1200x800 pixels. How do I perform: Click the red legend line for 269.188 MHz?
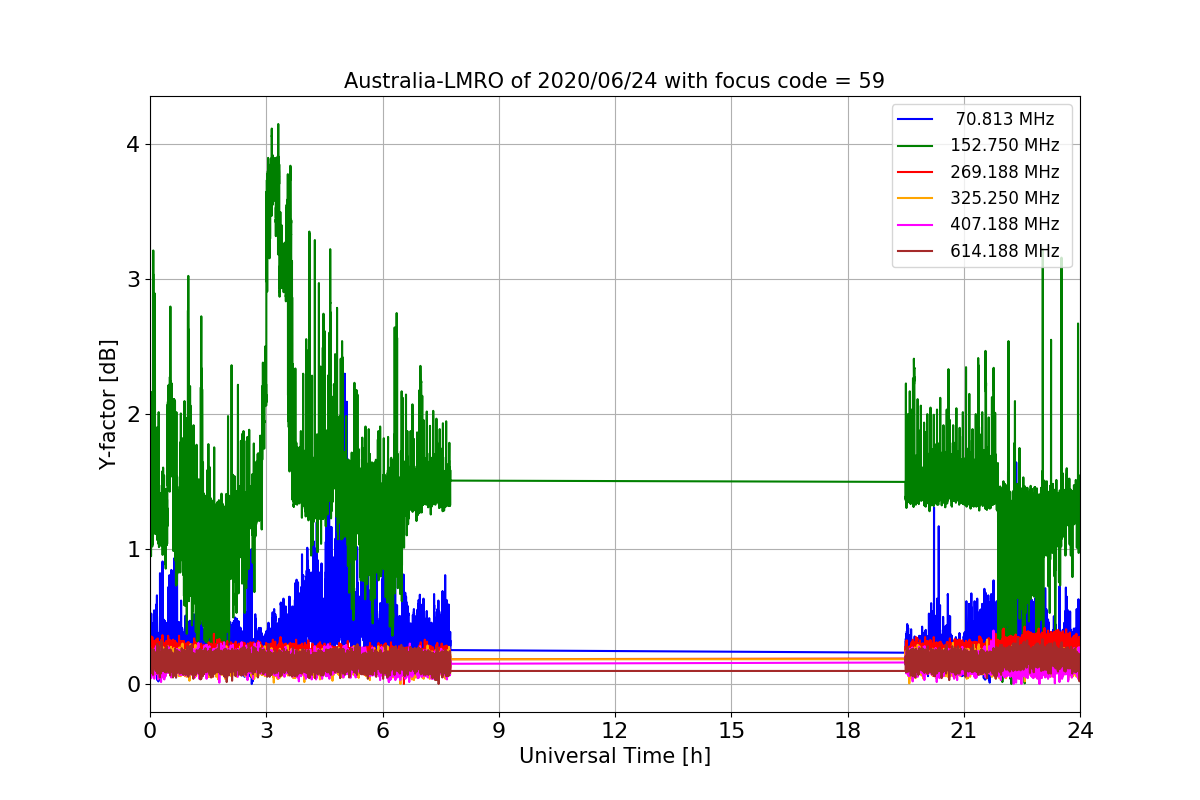coord(916,172)
